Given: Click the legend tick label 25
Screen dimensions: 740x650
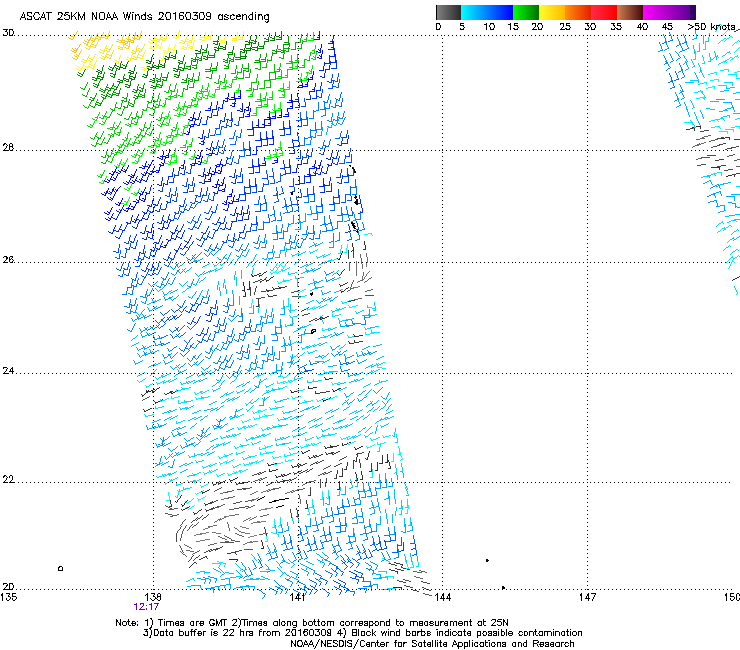Looking at the screenshot, I should pyautogui.click(x=565, y=27).
